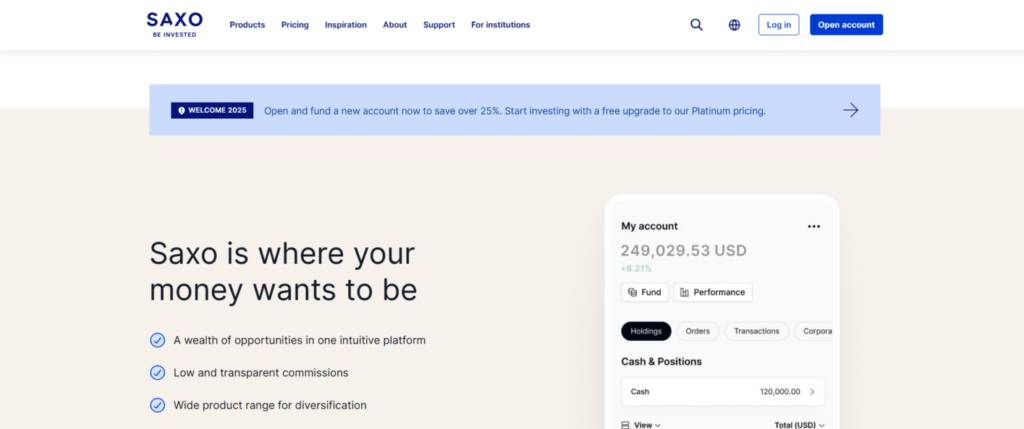
Task: Select the partially visible Corporate tab
Action: (814, 331)
